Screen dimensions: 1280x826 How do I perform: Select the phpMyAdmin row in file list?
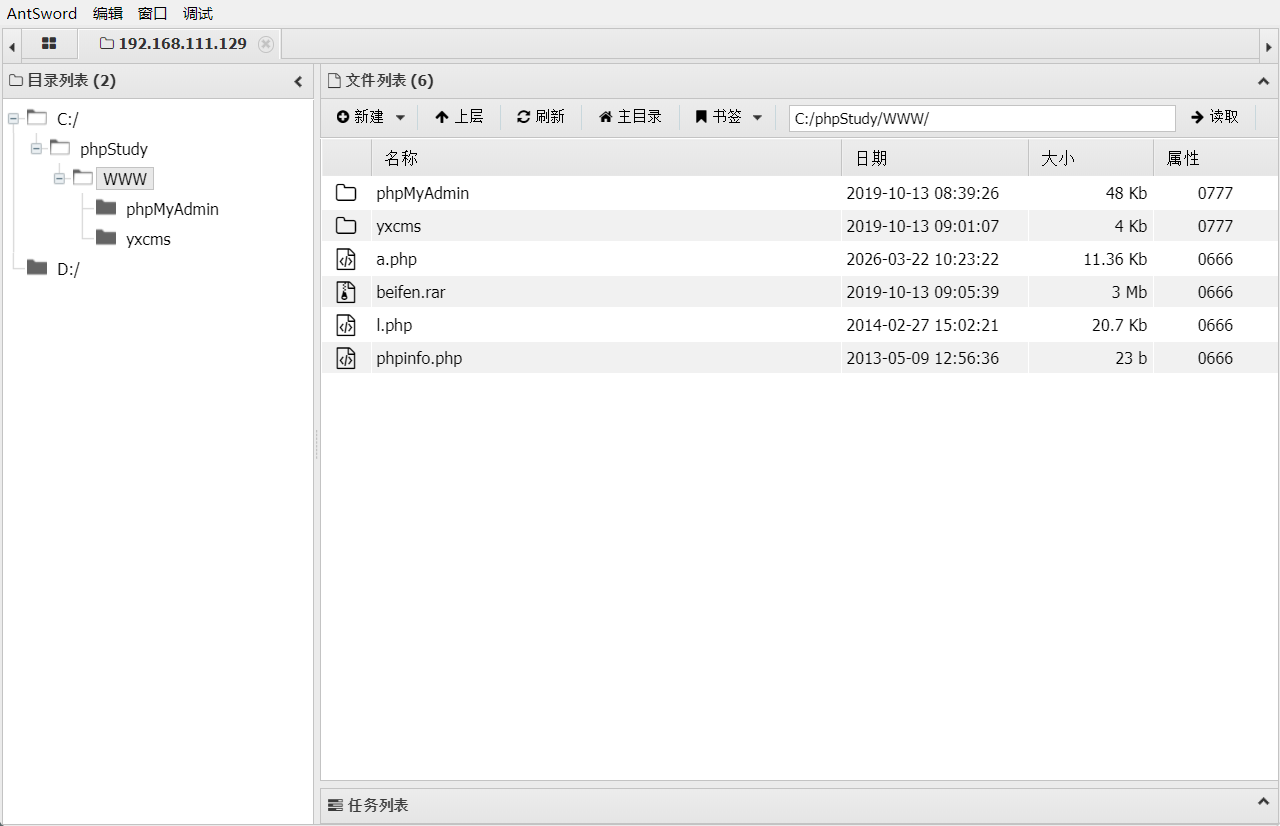point(799,193)
